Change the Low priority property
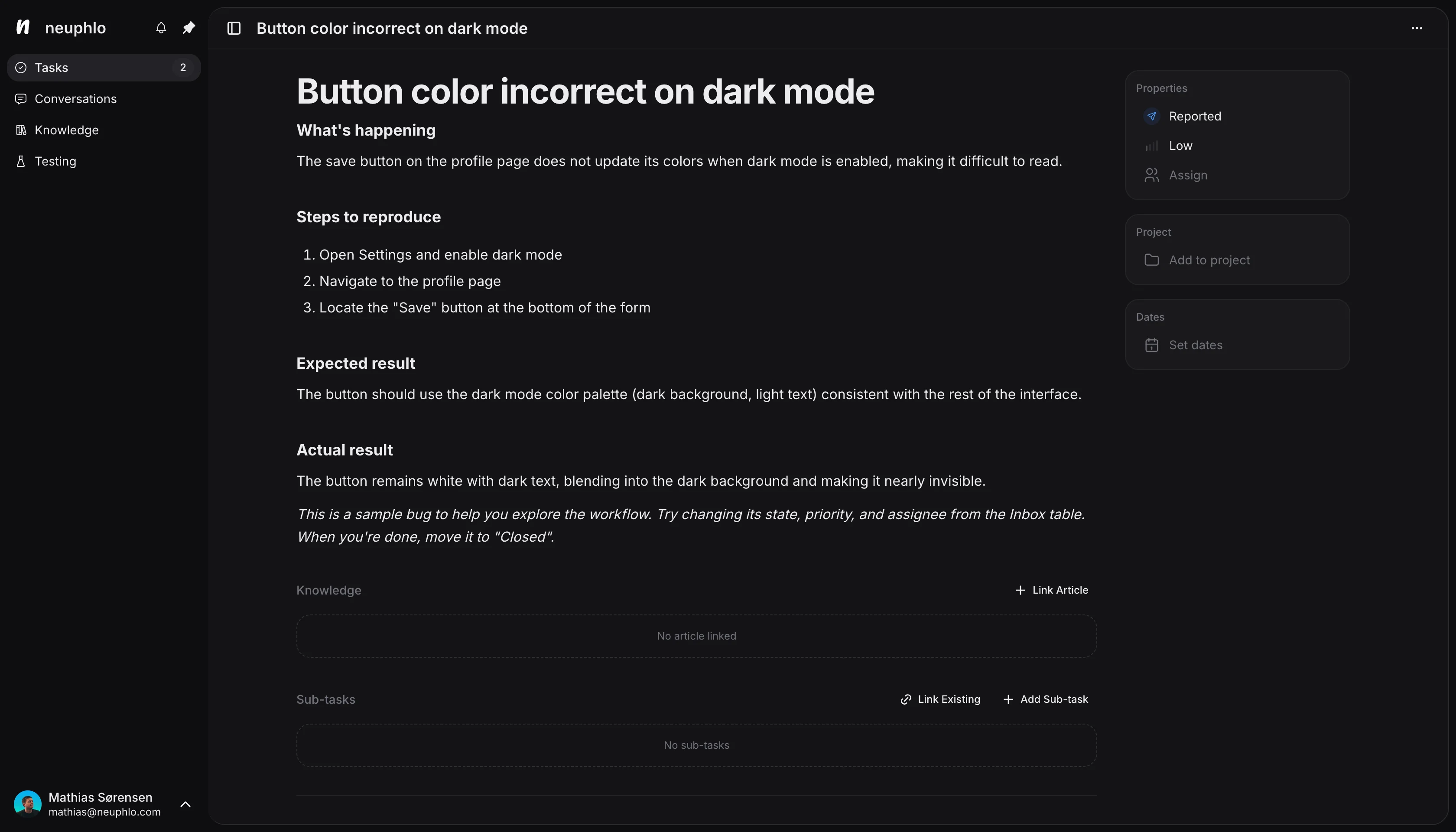The image size is (1456, 832). click(1180, 146)
